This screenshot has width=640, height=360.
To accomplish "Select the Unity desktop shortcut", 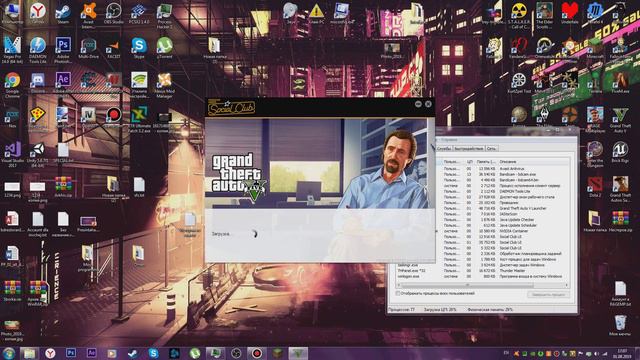I will (x=38, y=154).
